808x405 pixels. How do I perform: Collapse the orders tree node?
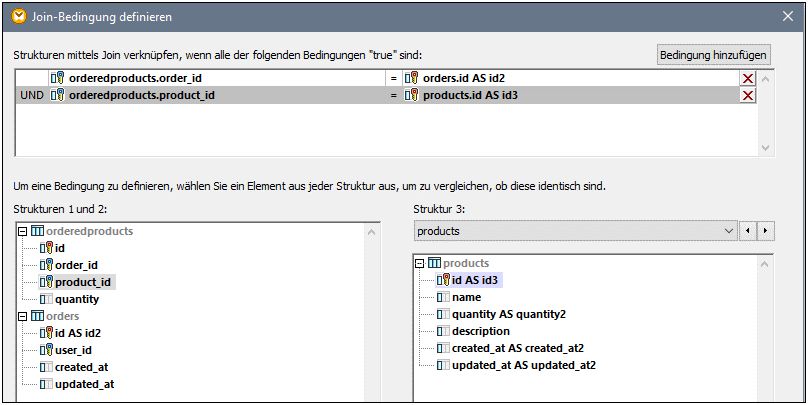[x=22, y=316]
